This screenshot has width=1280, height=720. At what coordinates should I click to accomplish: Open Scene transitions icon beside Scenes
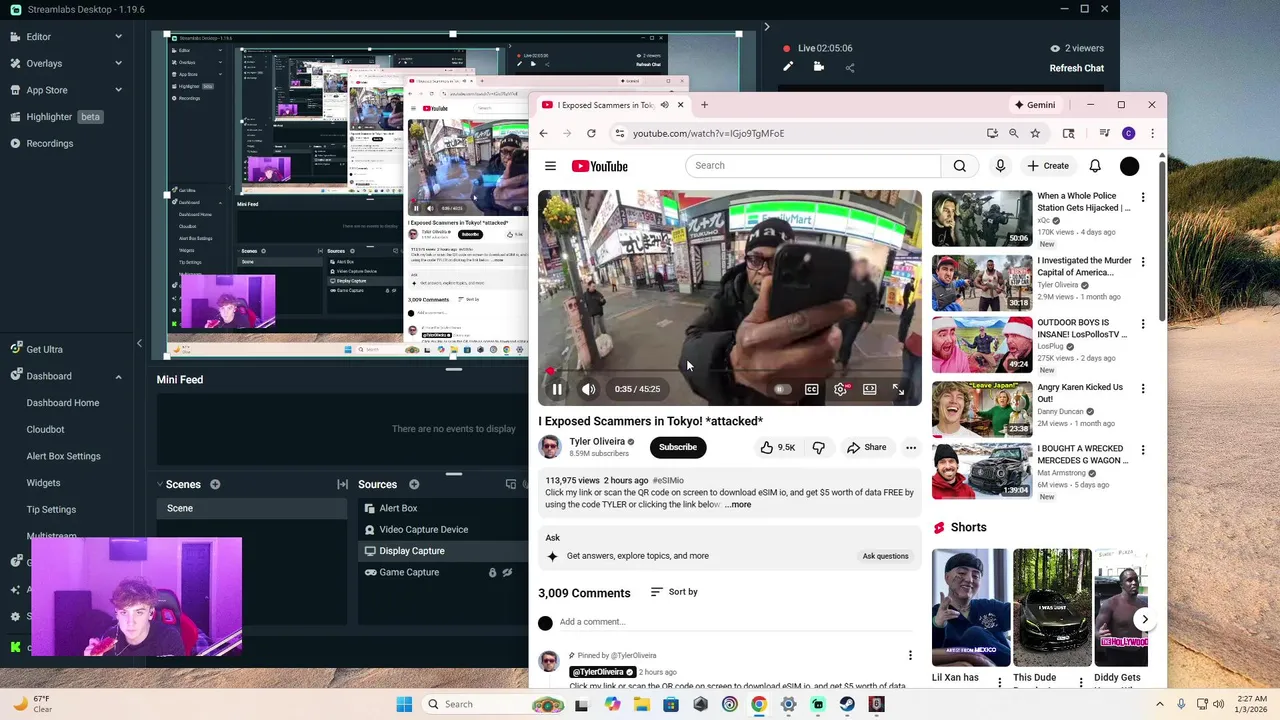[343, 485]
